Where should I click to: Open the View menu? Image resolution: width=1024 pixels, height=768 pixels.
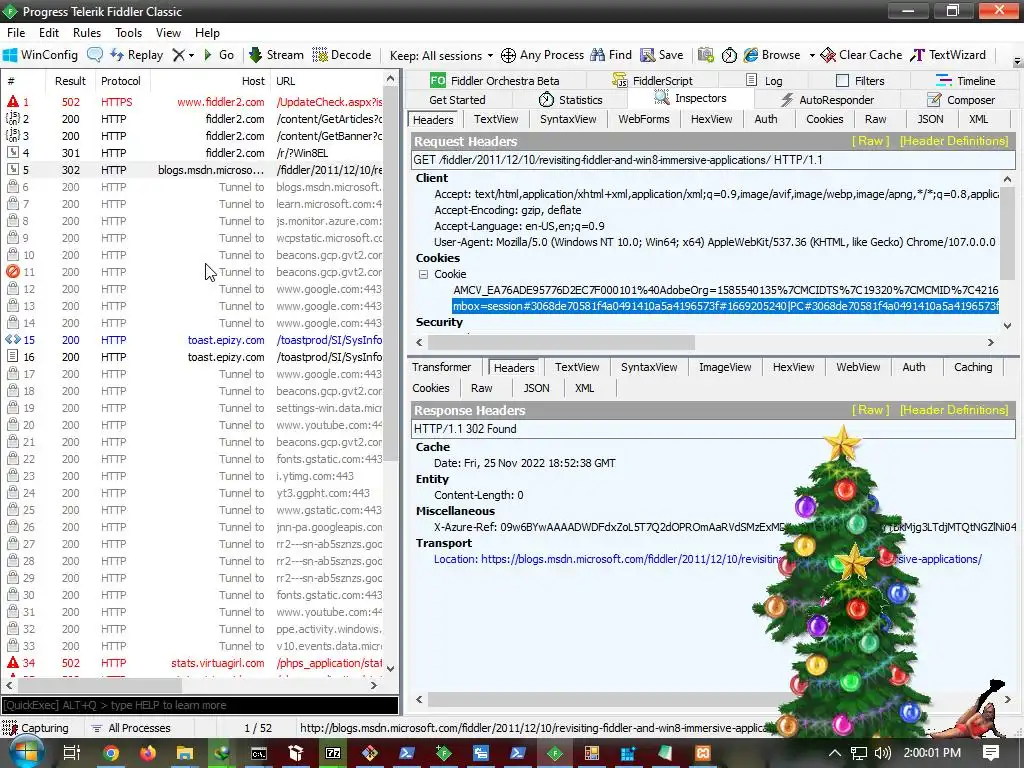(168, 33)
